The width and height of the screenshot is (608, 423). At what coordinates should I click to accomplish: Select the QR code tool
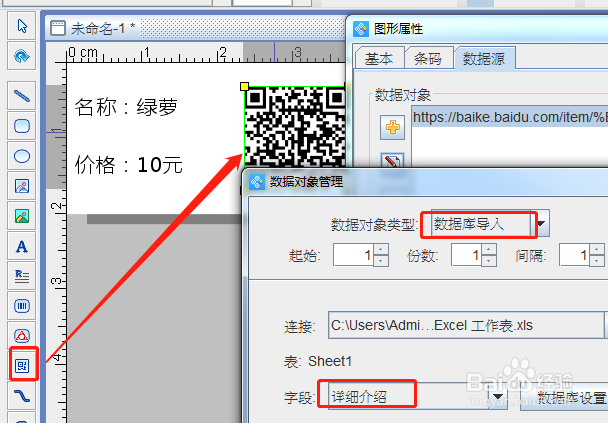point(22,366)
